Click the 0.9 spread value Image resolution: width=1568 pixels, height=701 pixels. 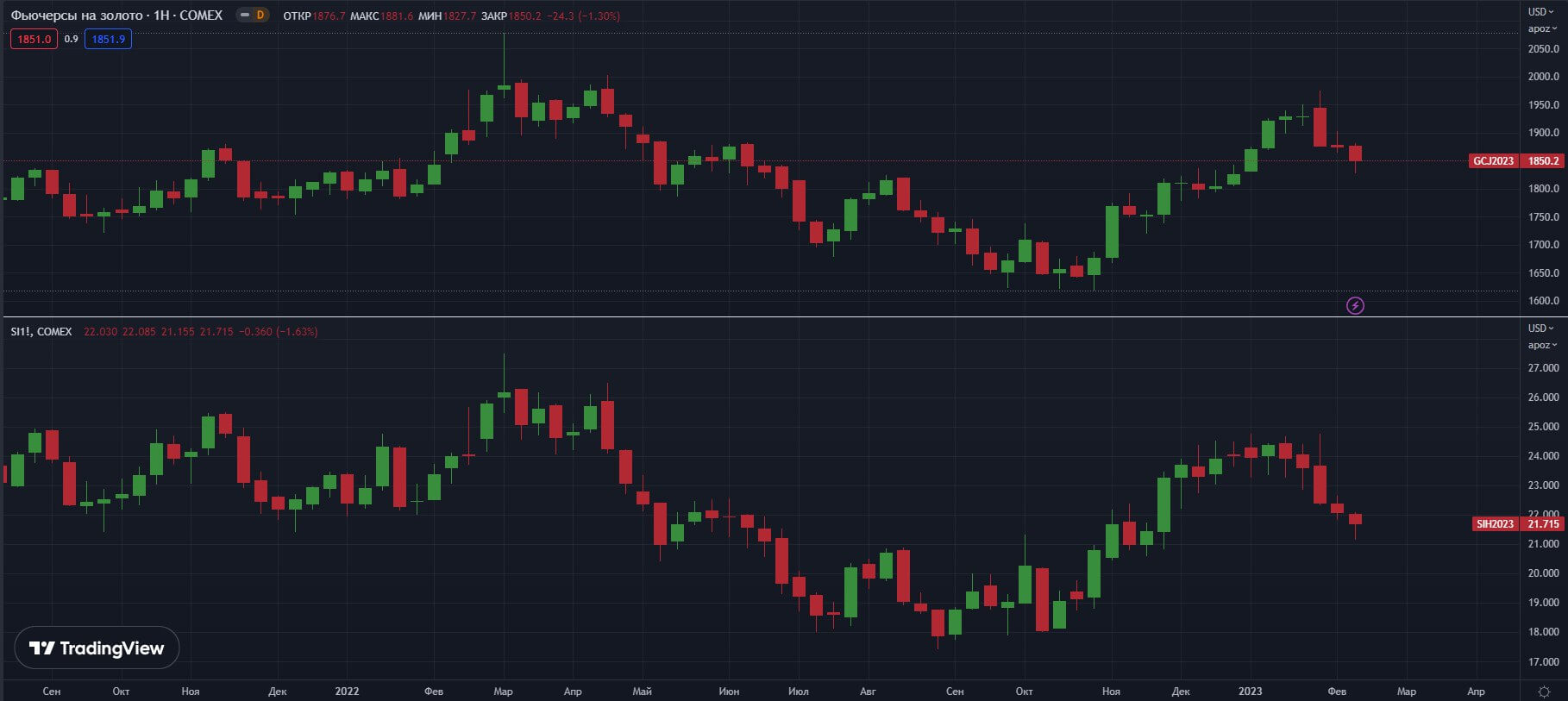coord(71,39)
